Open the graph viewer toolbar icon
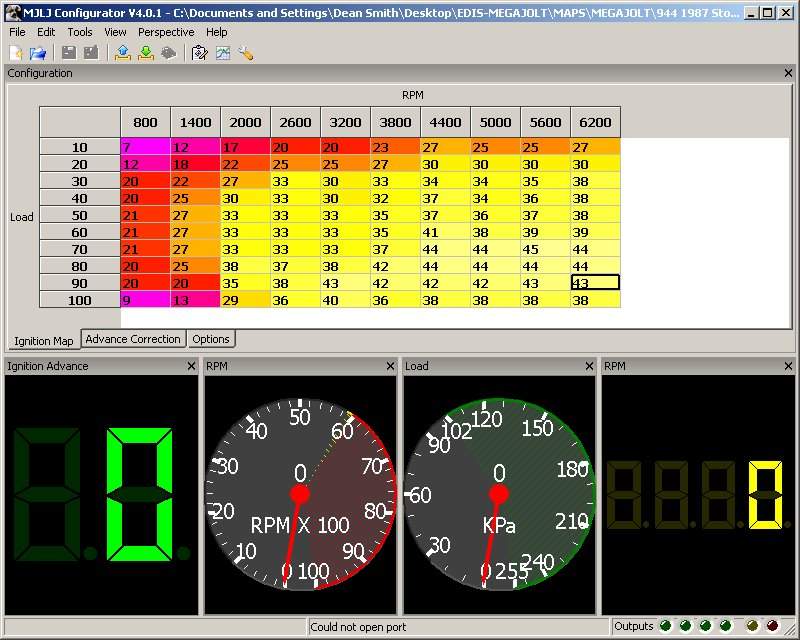This screenshot has height=640, width=800. (x=222, y=52)
